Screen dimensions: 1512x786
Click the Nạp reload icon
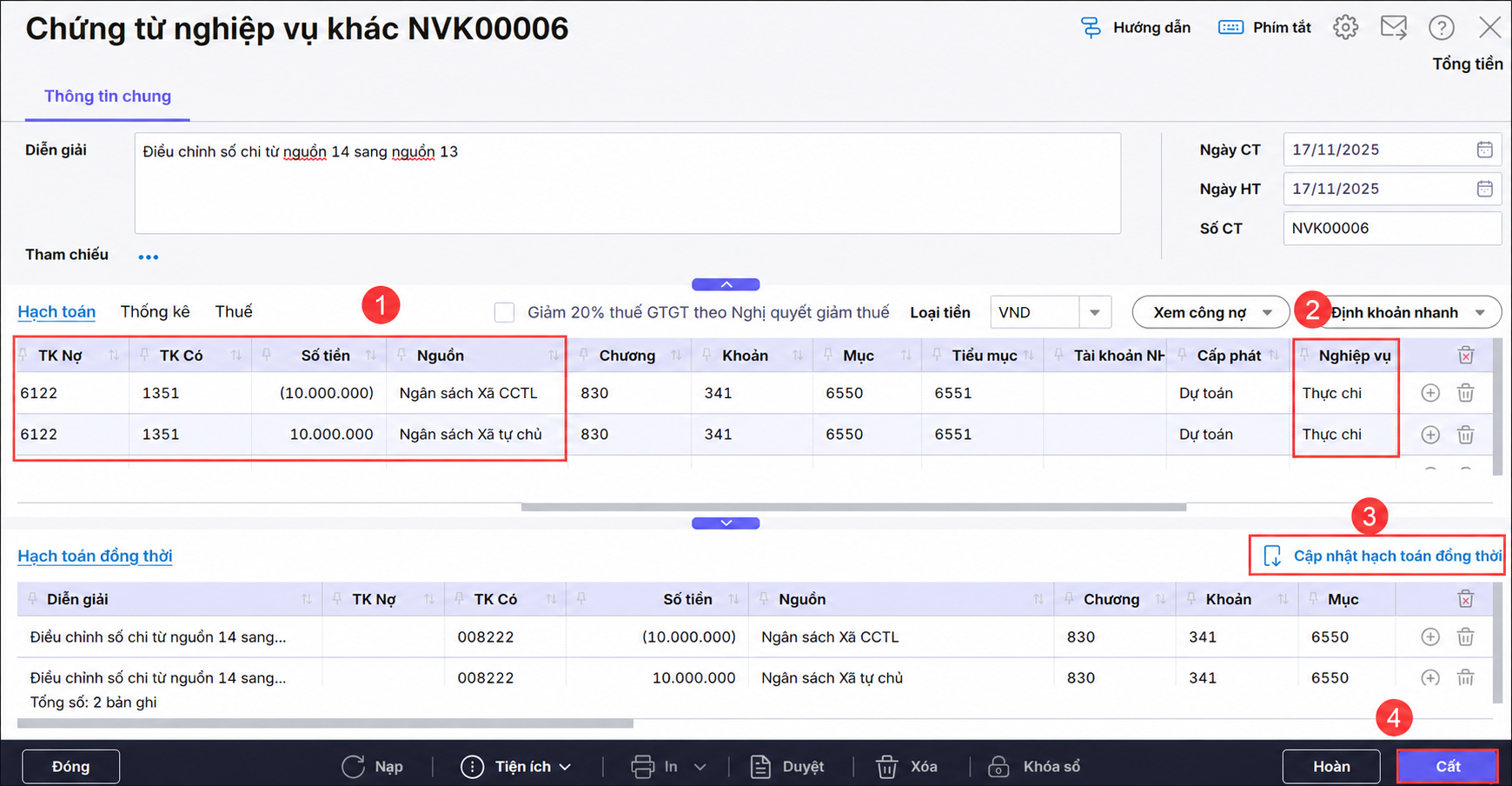(353, 767)
